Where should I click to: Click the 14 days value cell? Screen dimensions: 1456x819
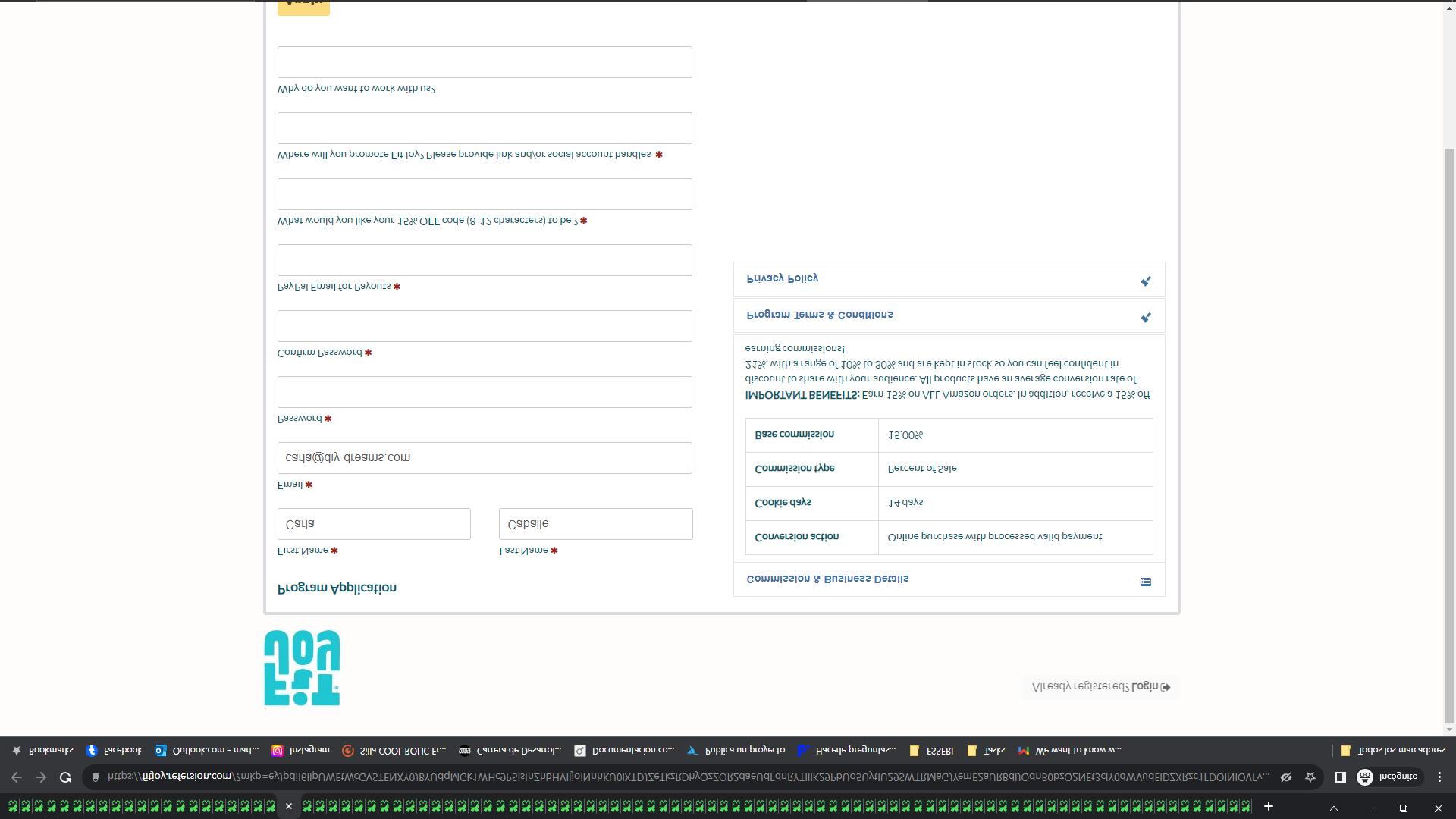click(x=1015, y=504)
